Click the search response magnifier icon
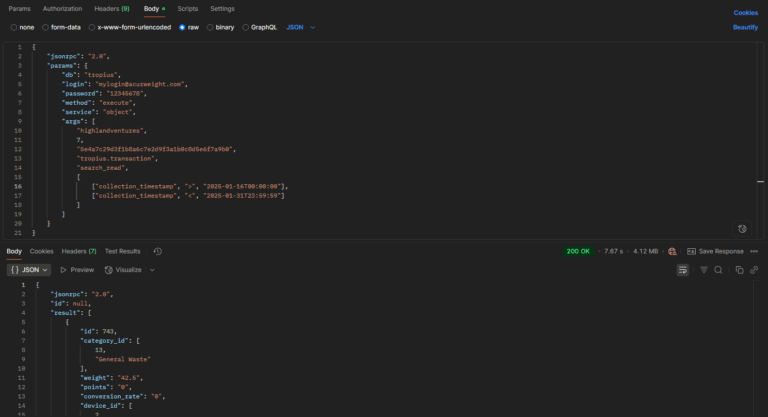 tap(718, 270)
